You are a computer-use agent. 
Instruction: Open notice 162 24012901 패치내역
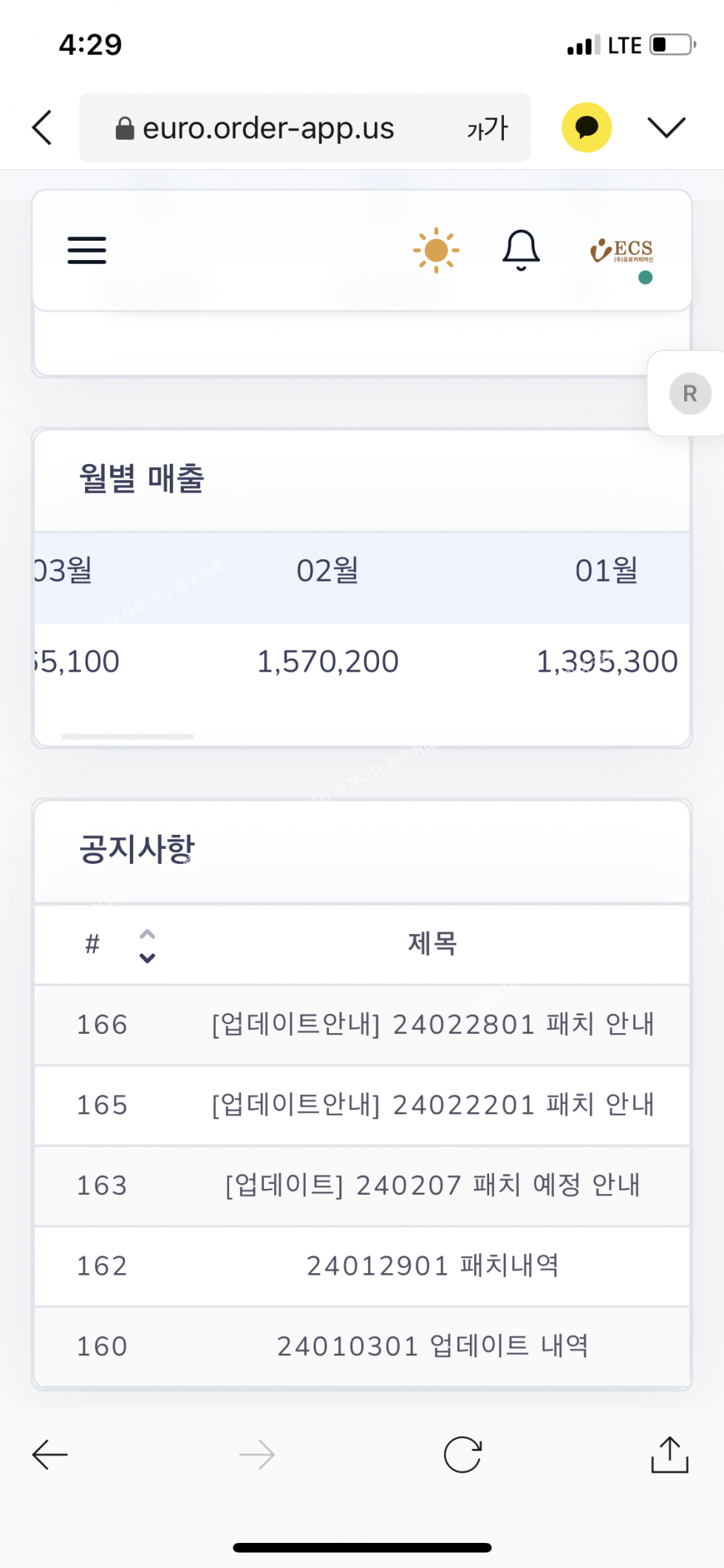pyautogui.click(x=433, y=1266)
